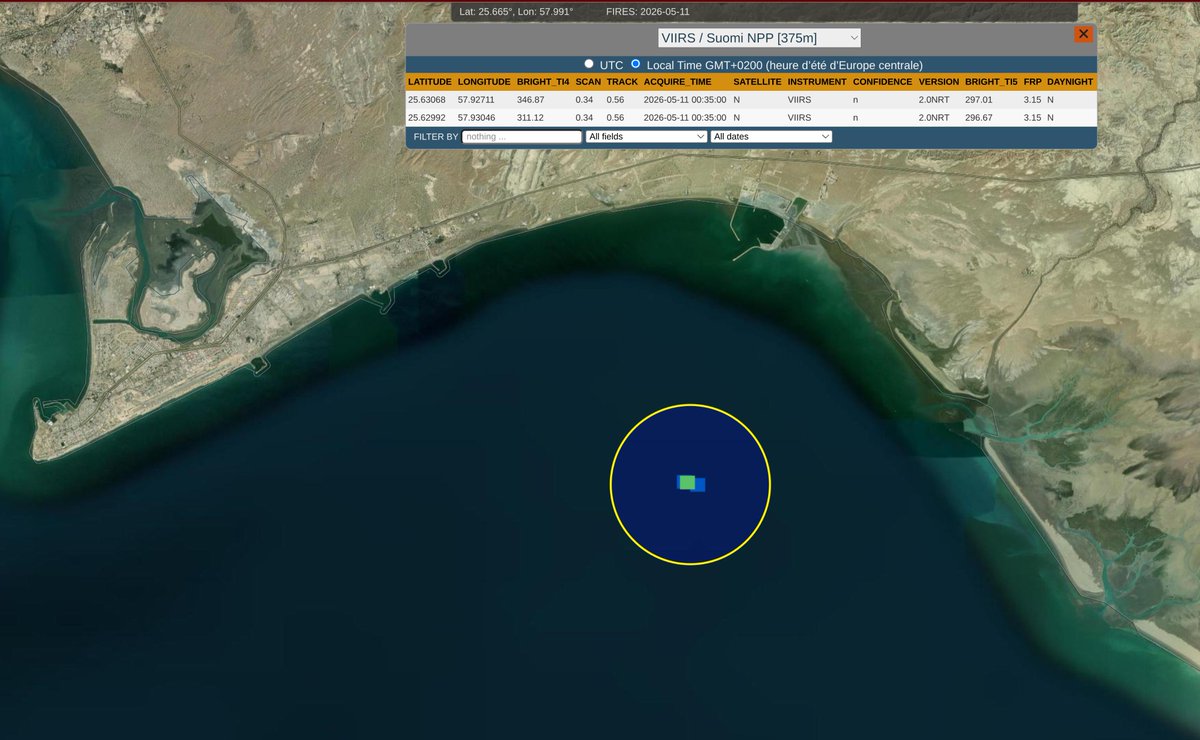Sort by the LONGITUDE column header
The width and height of the screenshot is (1200, 740).
pos(484,81)
